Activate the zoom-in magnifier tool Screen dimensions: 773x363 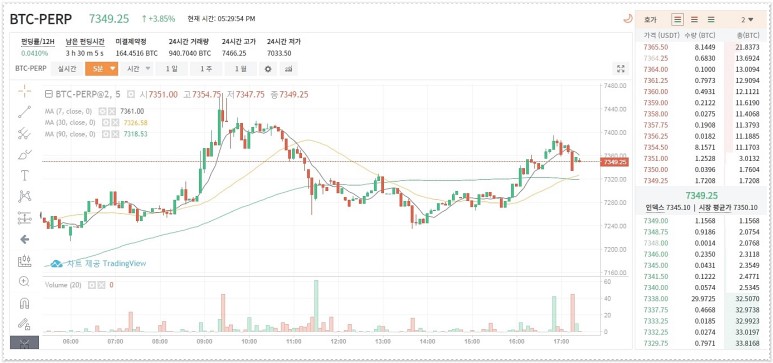click(x=24, y=282)
